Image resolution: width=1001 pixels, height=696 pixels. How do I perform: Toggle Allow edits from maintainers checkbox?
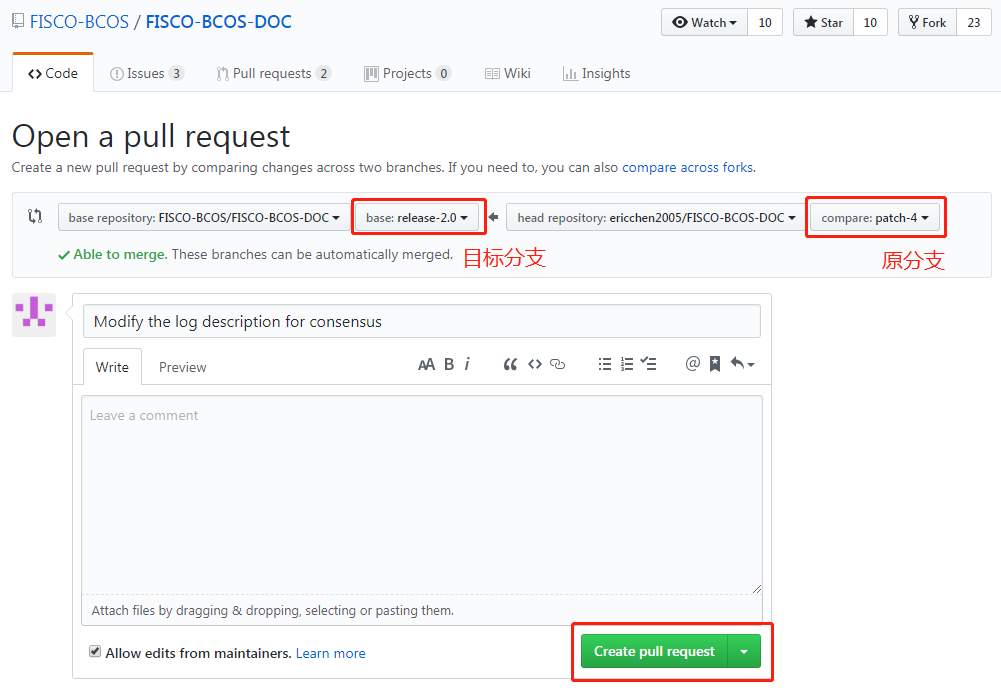95,651
